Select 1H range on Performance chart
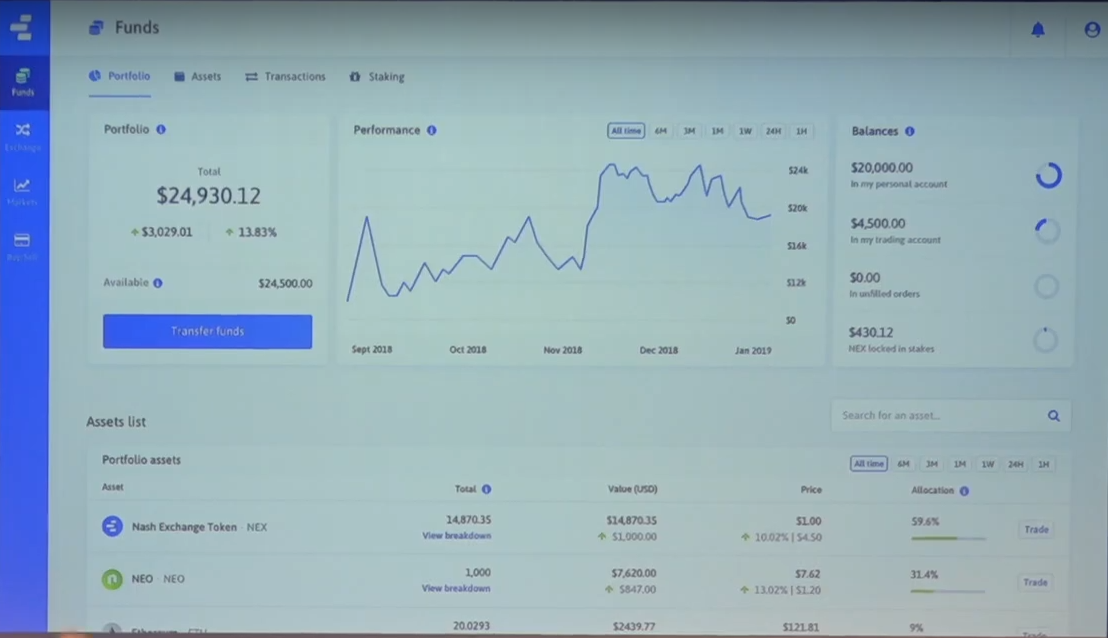This screenshot has width=1108, height=638. coord(801,131)
